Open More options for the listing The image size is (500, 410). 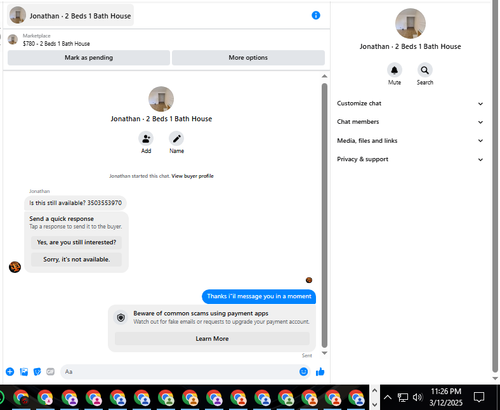(x=248, y=58)
